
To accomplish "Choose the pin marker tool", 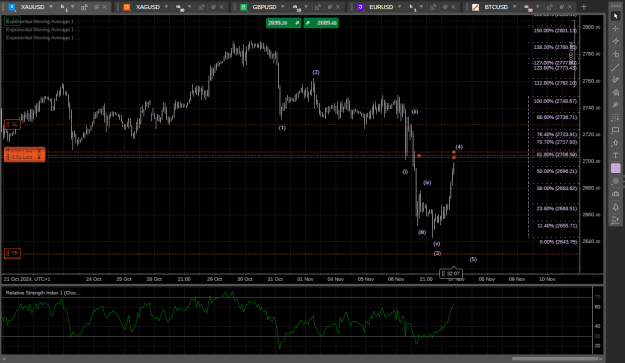I will pos(615,105).
